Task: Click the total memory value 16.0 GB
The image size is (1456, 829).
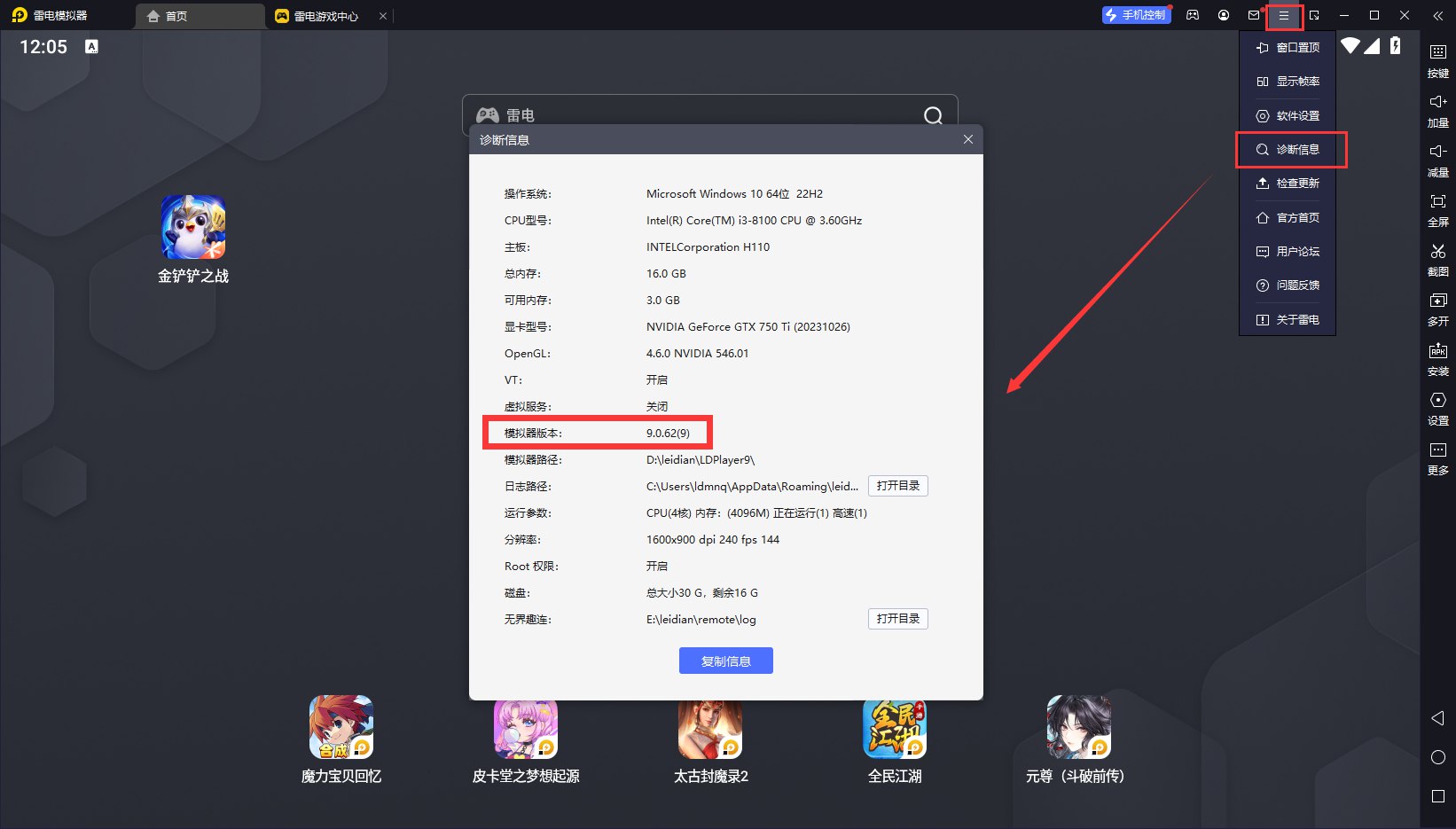Action: point(666,274)
